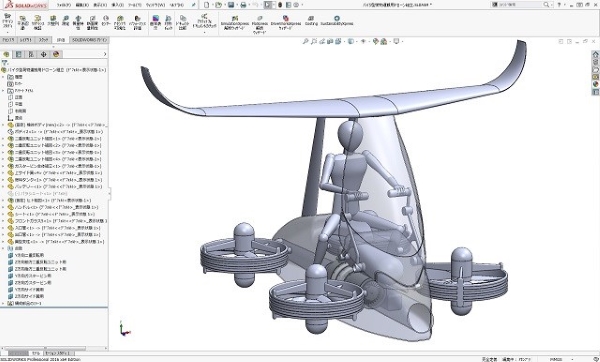
Task: Toggle the Select cursor tool
Action: click(x=267, y=5)
